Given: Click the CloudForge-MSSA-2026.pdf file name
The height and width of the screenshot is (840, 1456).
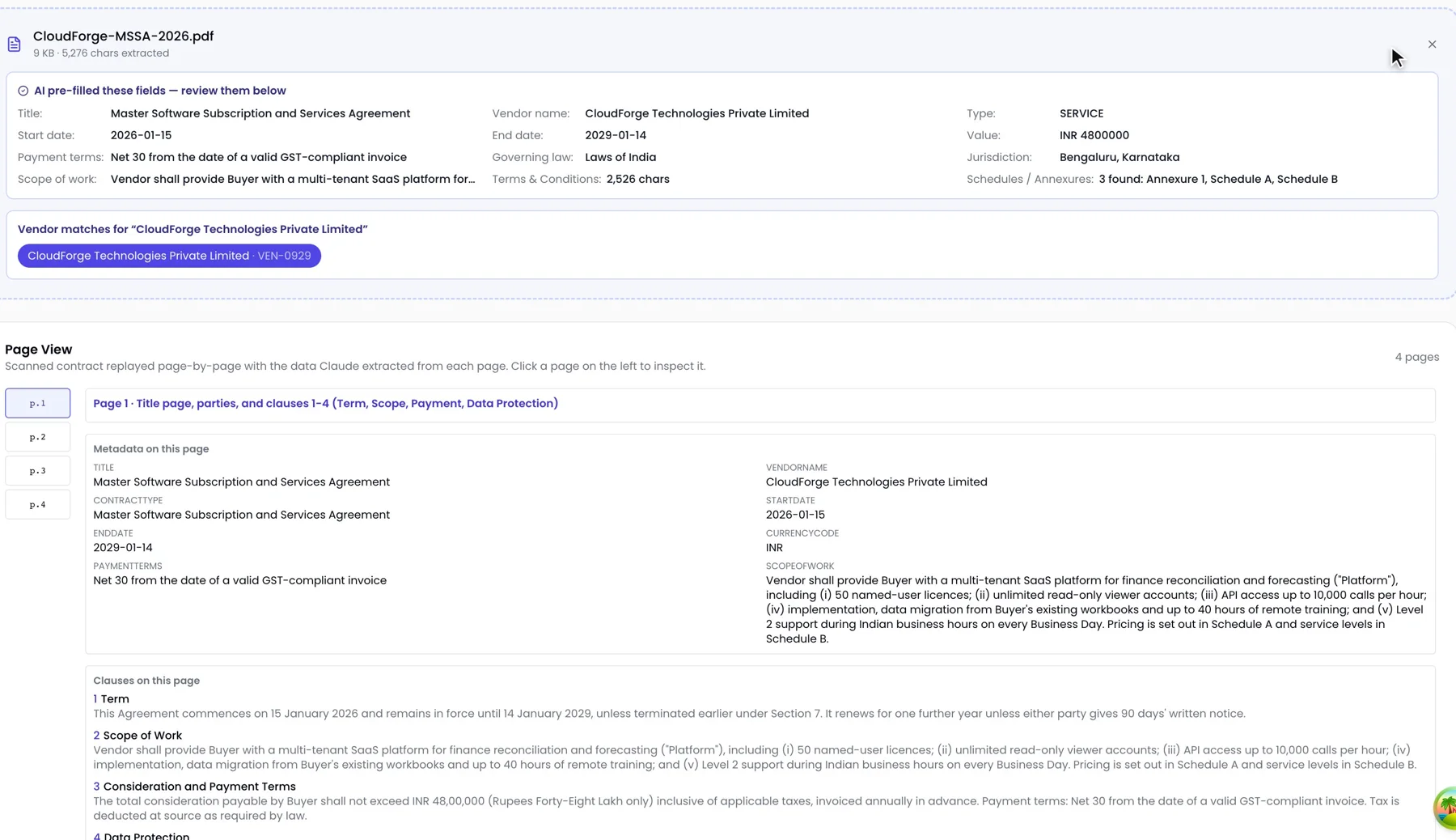Looking at the screenshot, I should tap(124, 36).
